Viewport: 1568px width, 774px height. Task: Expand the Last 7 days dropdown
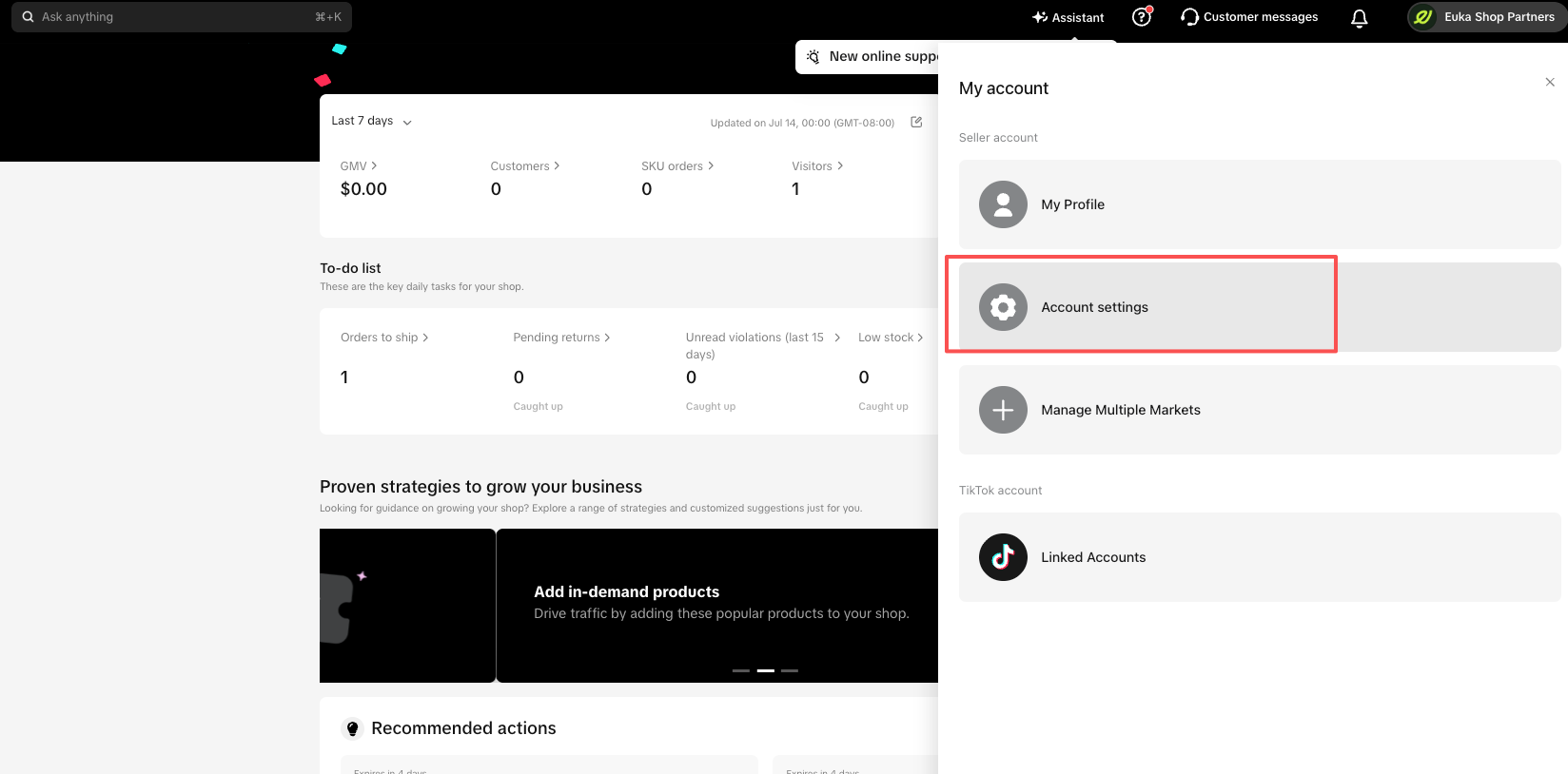371,121
